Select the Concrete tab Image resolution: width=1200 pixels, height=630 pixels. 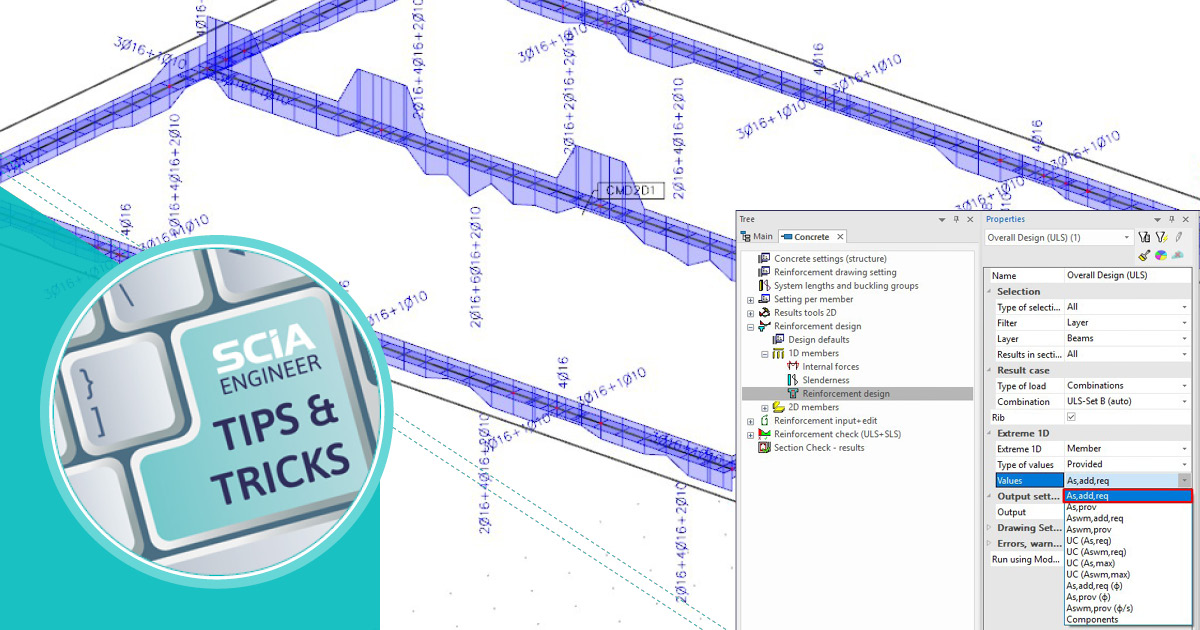click(812, 237)
